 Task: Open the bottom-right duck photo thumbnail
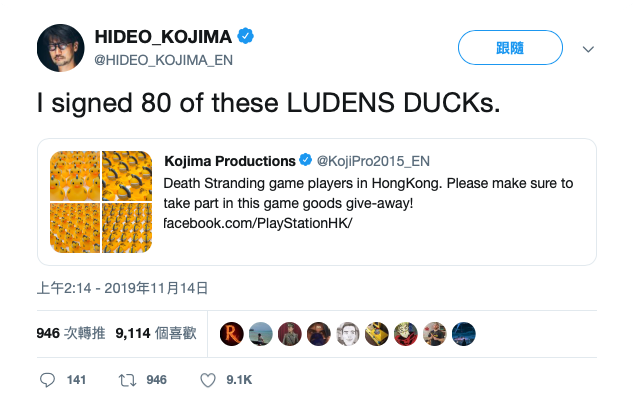pyautogui.click(x=126, y=228)
